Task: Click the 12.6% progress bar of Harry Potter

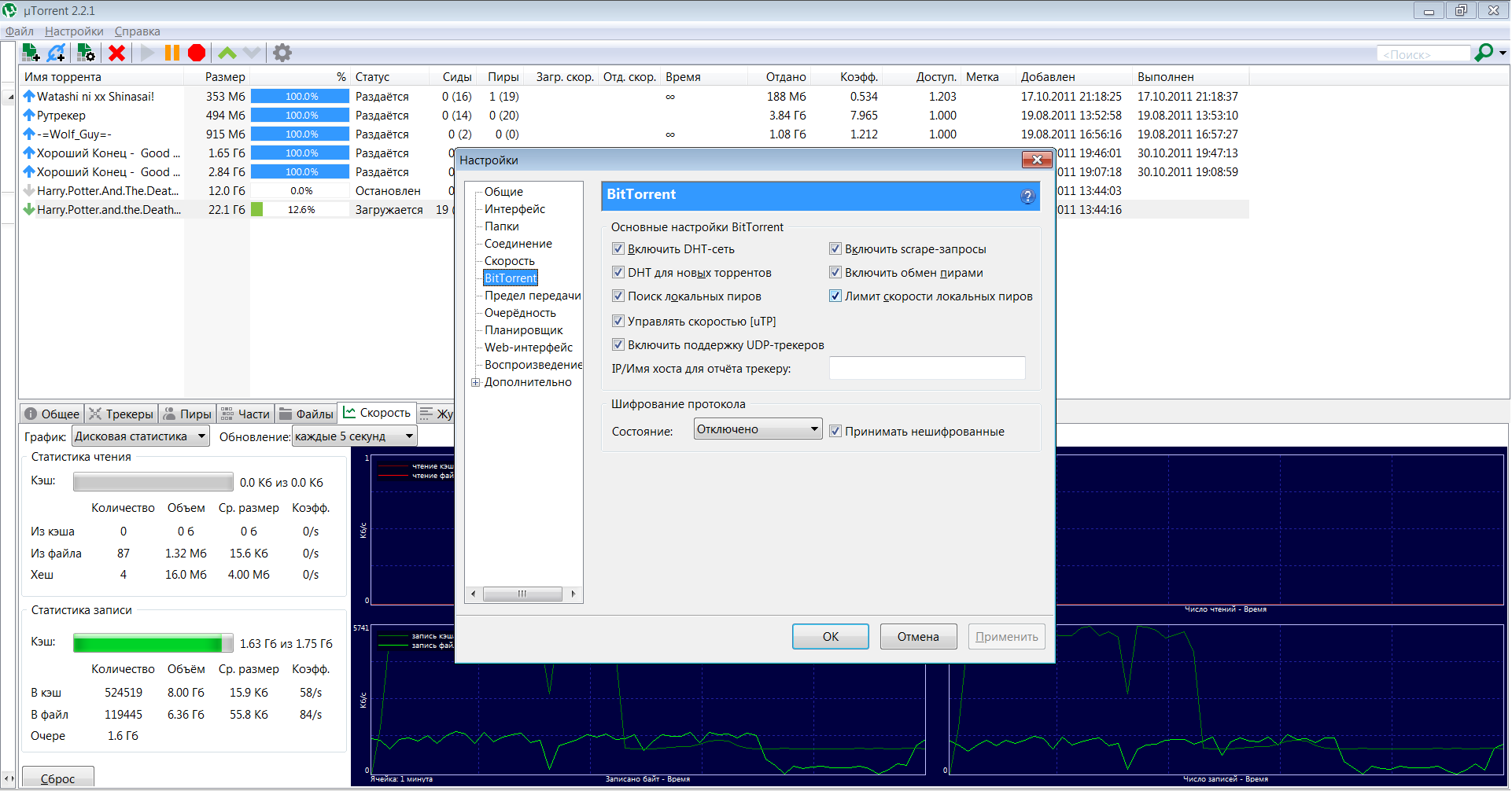Action: point(301,209)
